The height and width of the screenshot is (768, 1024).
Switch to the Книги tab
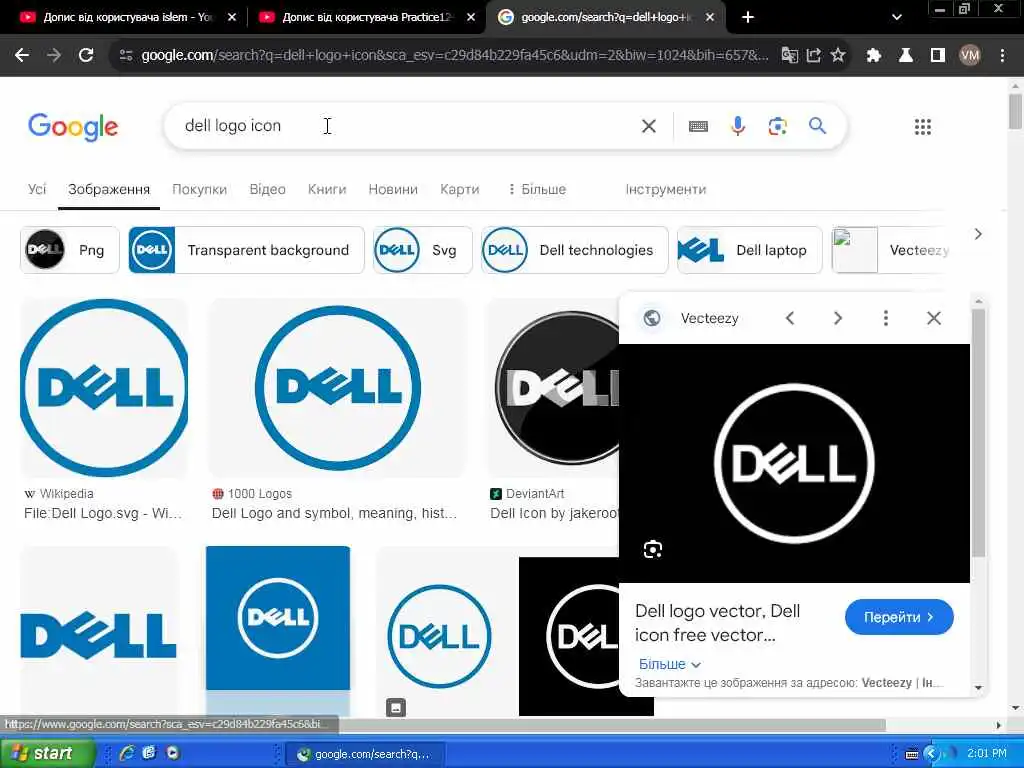[x=327, y=189]
